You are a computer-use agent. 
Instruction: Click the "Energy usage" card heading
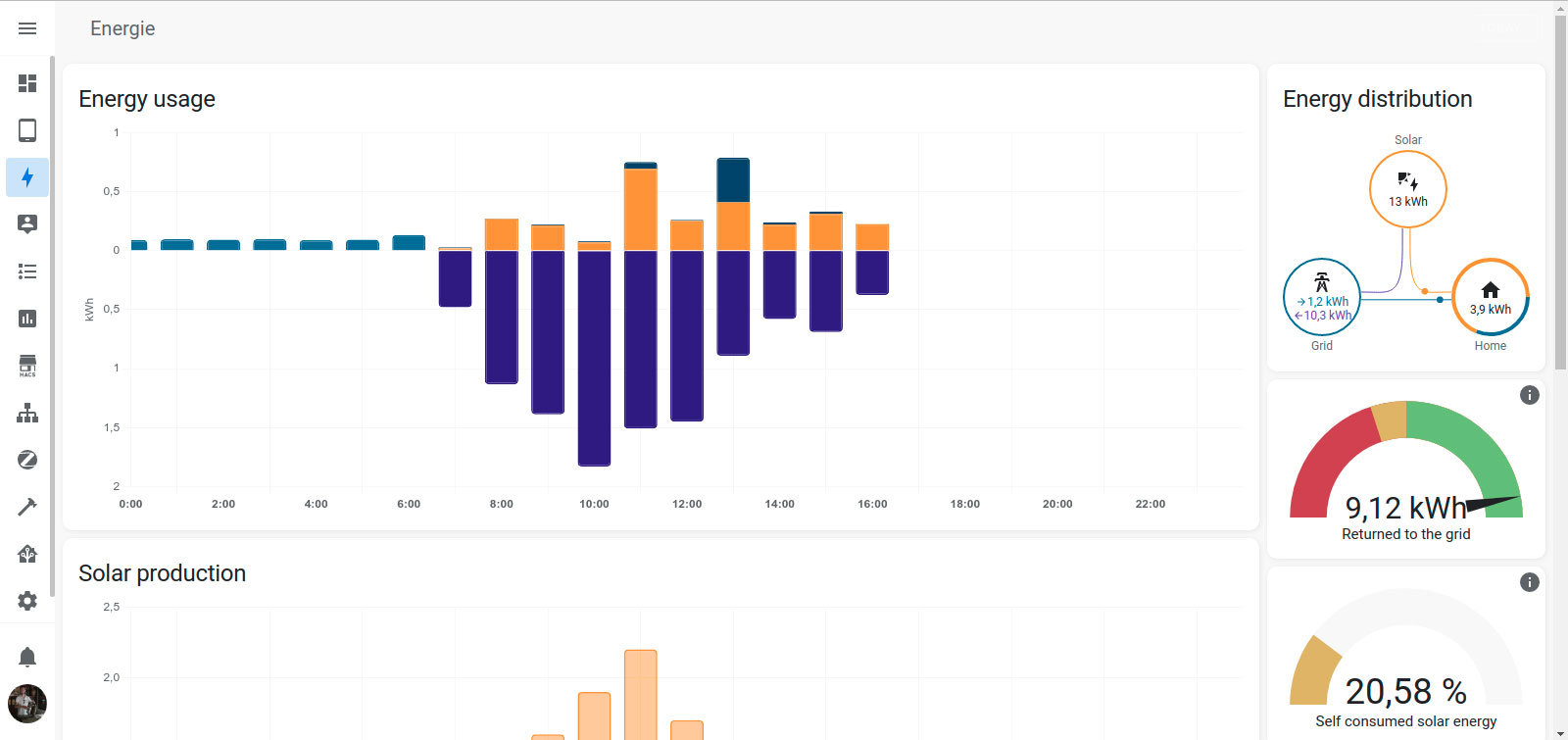(x=147, y=99)
